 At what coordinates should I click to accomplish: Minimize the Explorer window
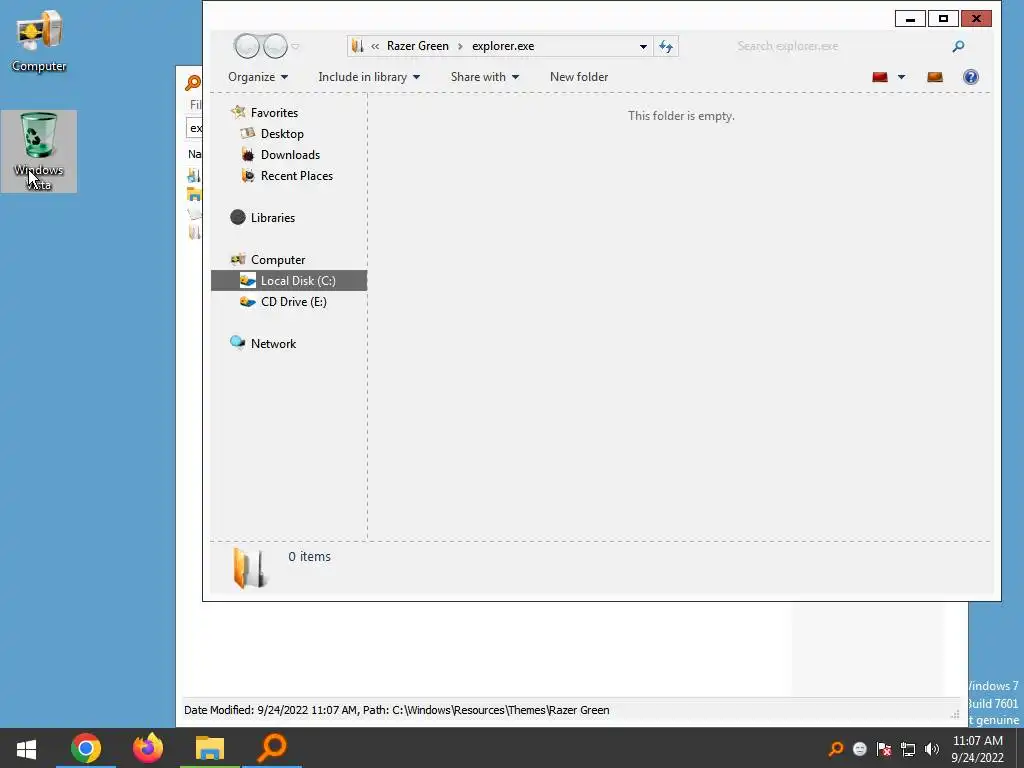910,19
